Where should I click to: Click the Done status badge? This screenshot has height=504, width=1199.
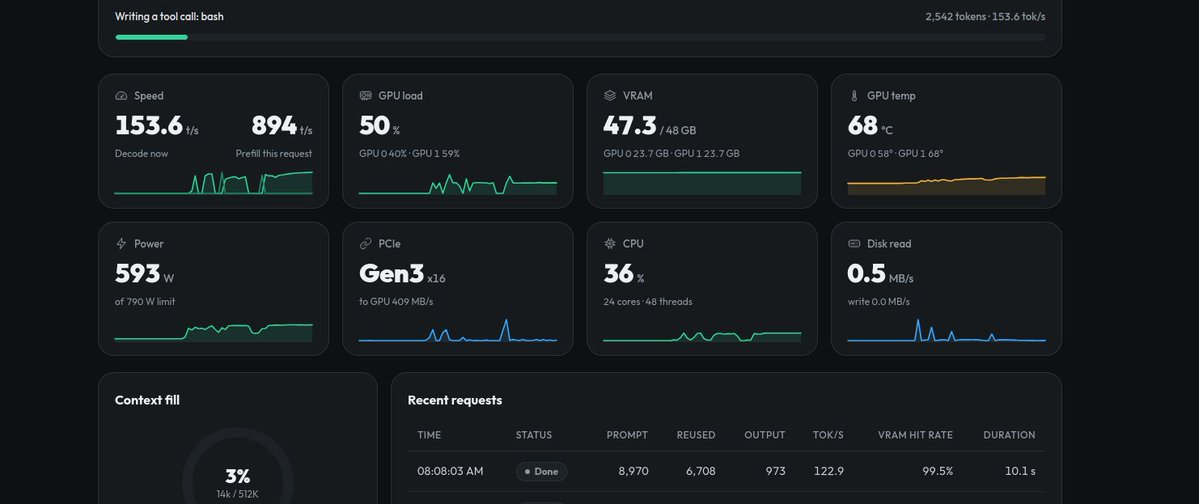tap(541, 471)
